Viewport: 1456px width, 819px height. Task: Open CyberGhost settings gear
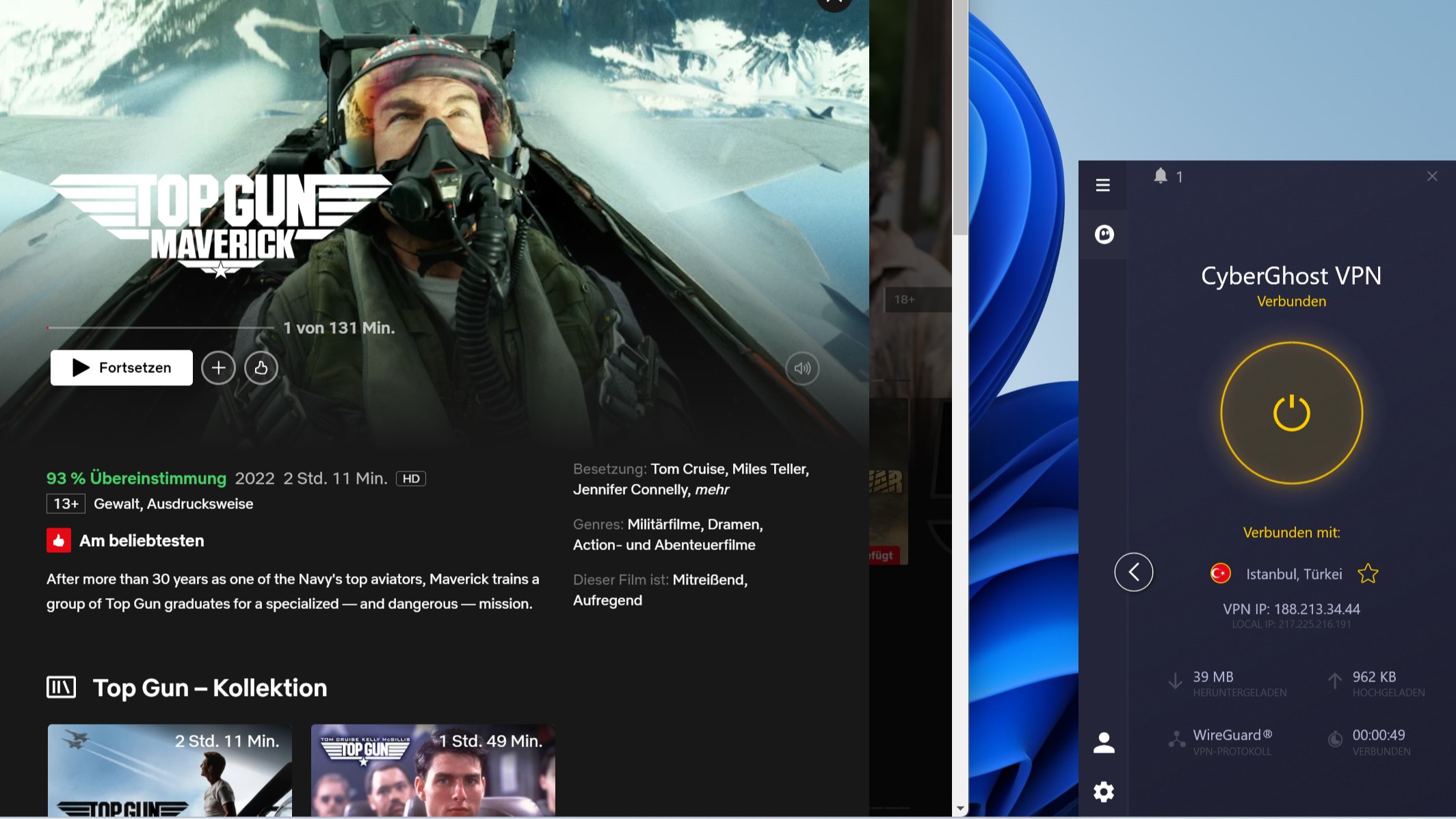point(1103,792)
